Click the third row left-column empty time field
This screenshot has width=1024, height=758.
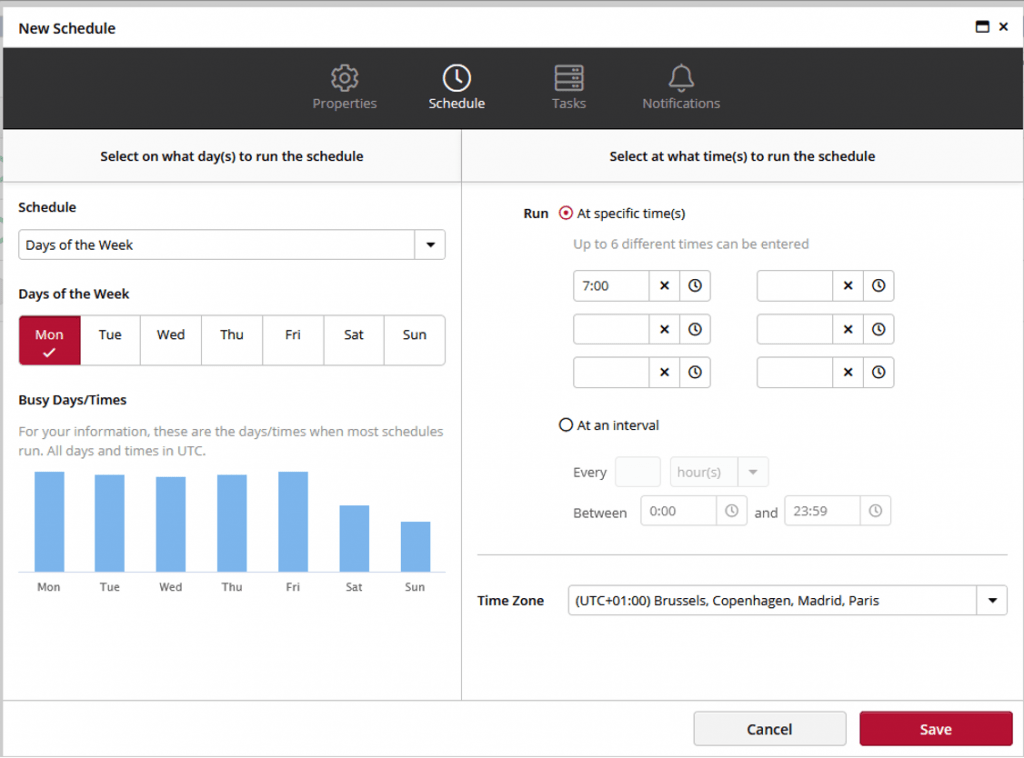click(611, 372)
